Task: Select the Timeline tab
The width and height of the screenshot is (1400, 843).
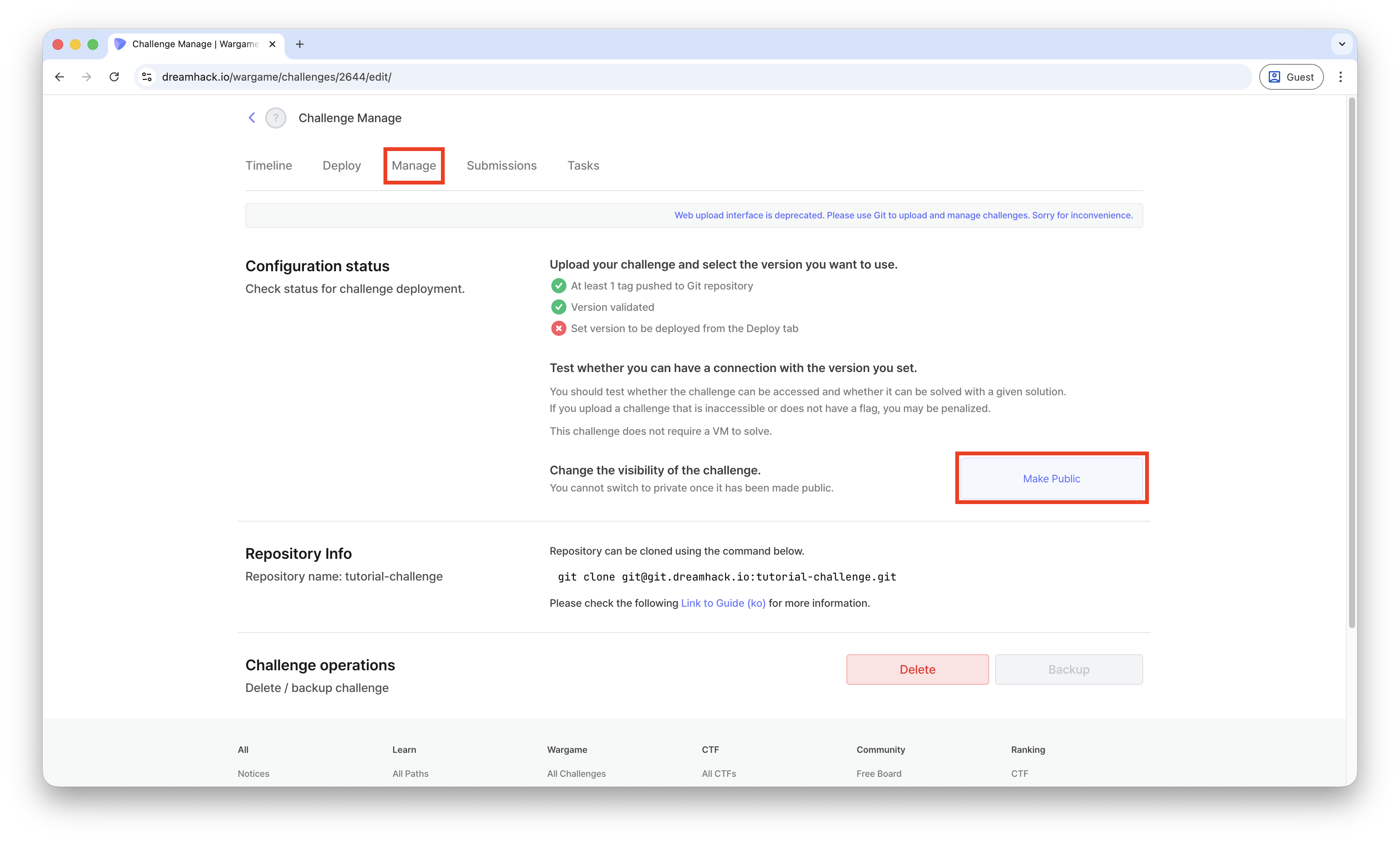Action: pos(269,165)
